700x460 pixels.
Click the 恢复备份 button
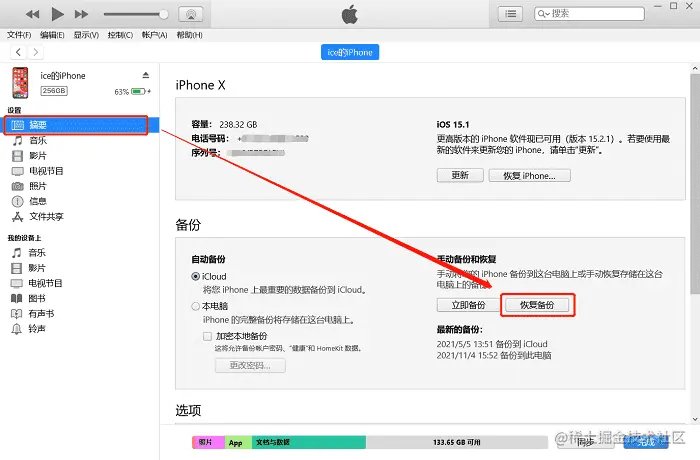point(537,305)
